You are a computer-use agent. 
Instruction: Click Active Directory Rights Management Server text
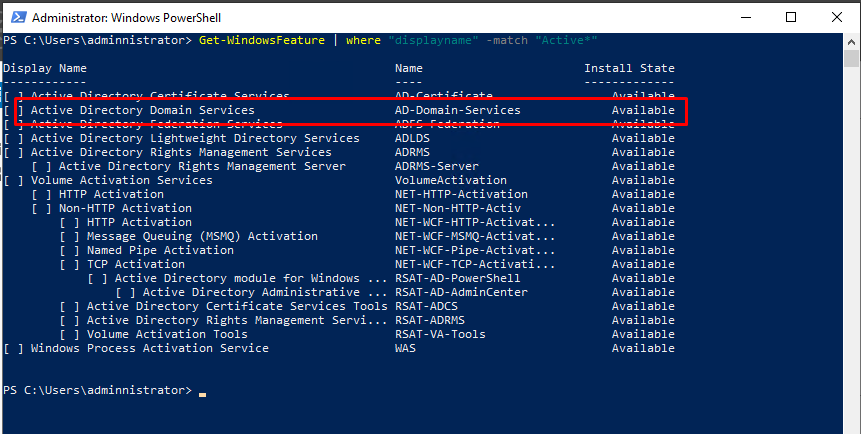click(203, 166)
